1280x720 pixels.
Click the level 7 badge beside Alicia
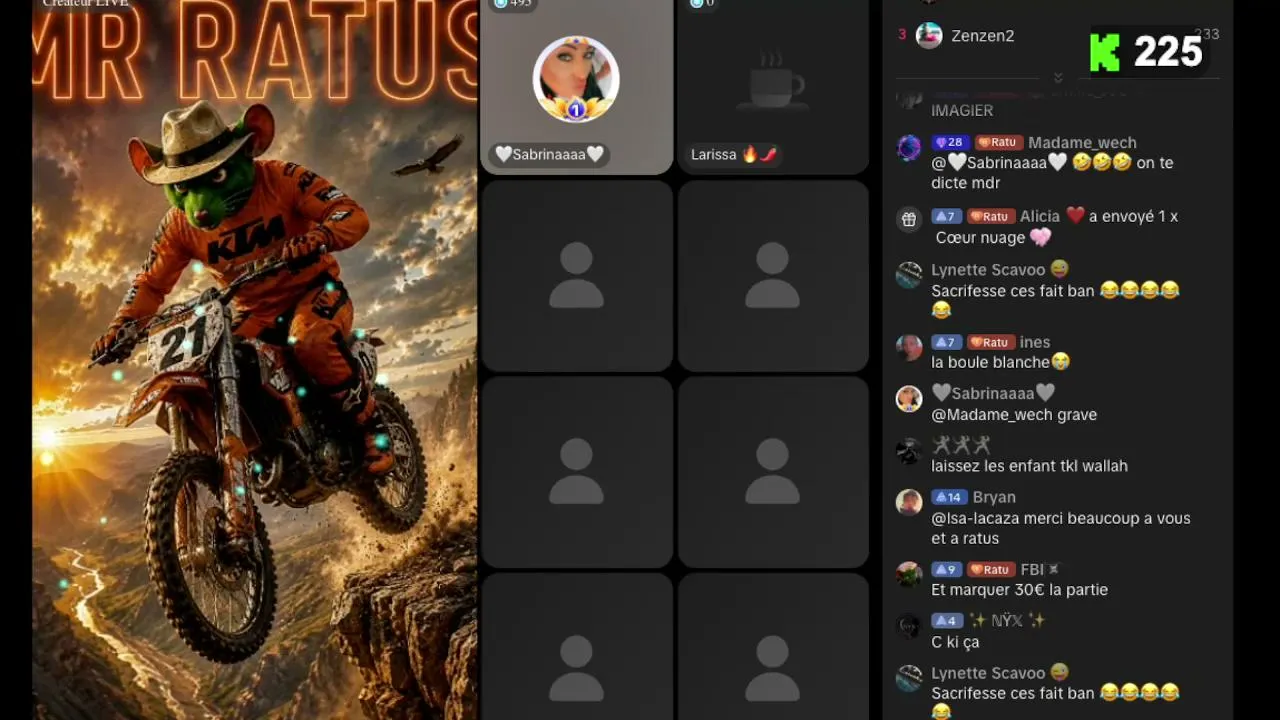(946, 216)
